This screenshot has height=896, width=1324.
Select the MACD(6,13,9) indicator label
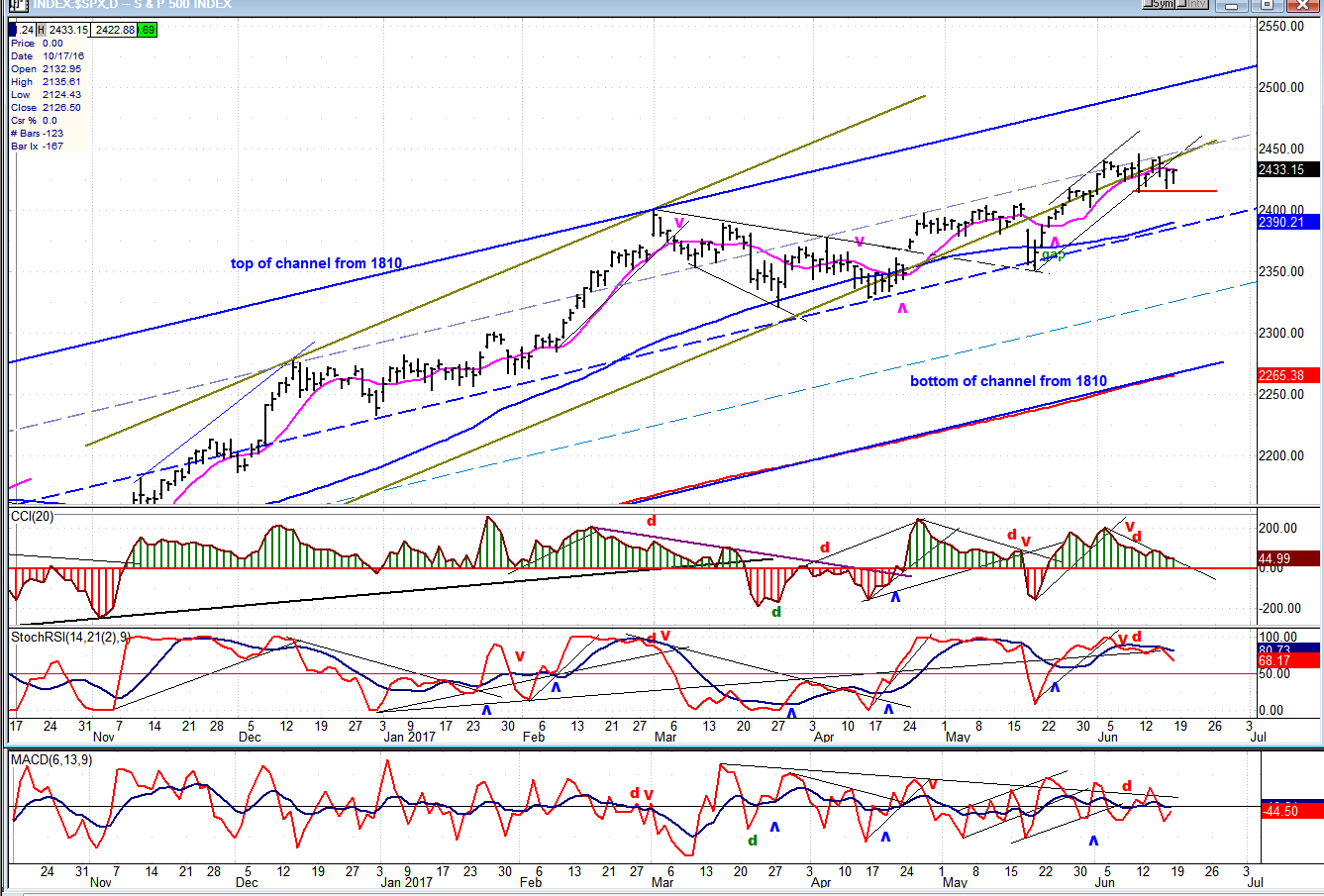[x=51, y=759]
